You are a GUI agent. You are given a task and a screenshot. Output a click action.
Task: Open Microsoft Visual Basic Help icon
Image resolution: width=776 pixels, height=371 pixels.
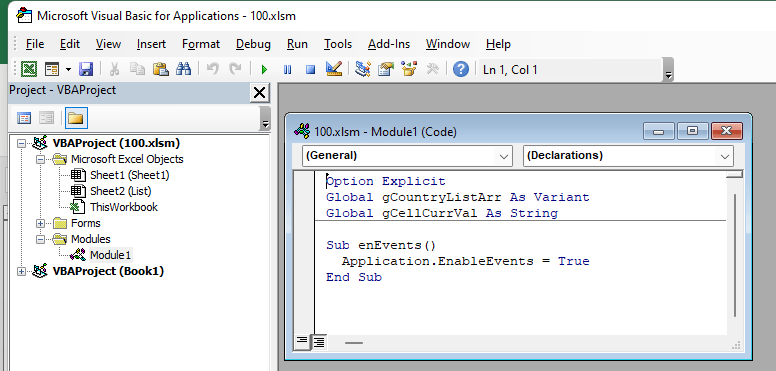point(461,69)
